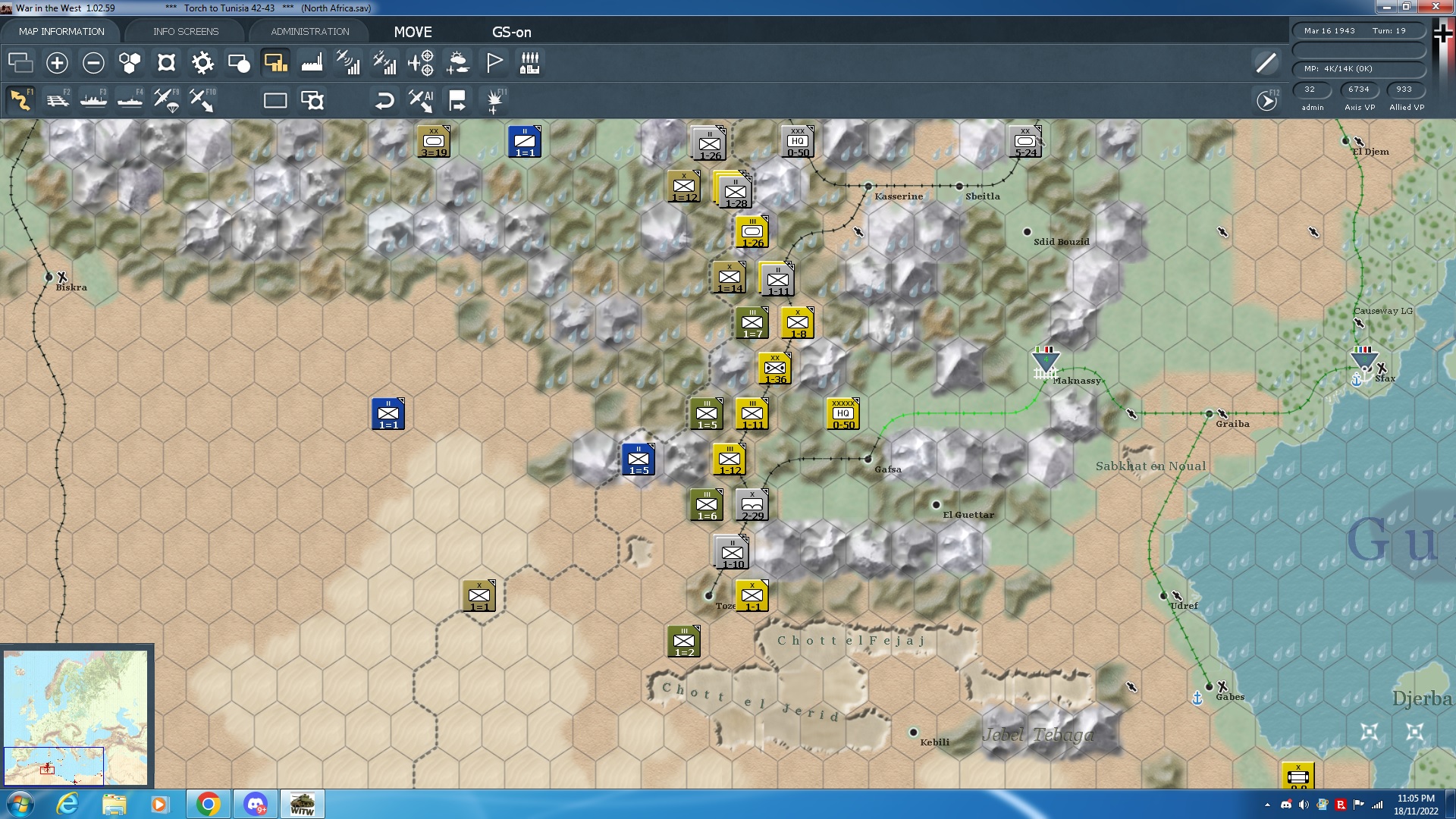Select amphibious transport mode F4
Image resolution: width=1456 pixels, height=819 pixels.
click(130, 100)
